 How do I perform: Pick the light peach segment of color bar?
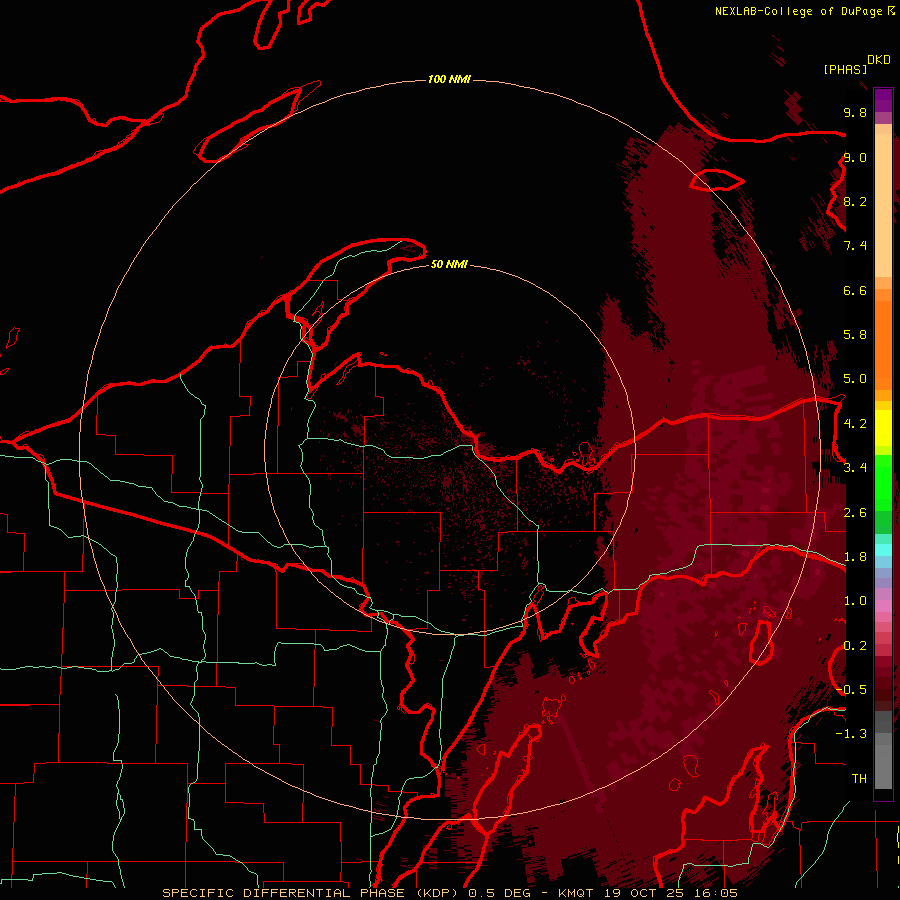(x=883, y=207)
